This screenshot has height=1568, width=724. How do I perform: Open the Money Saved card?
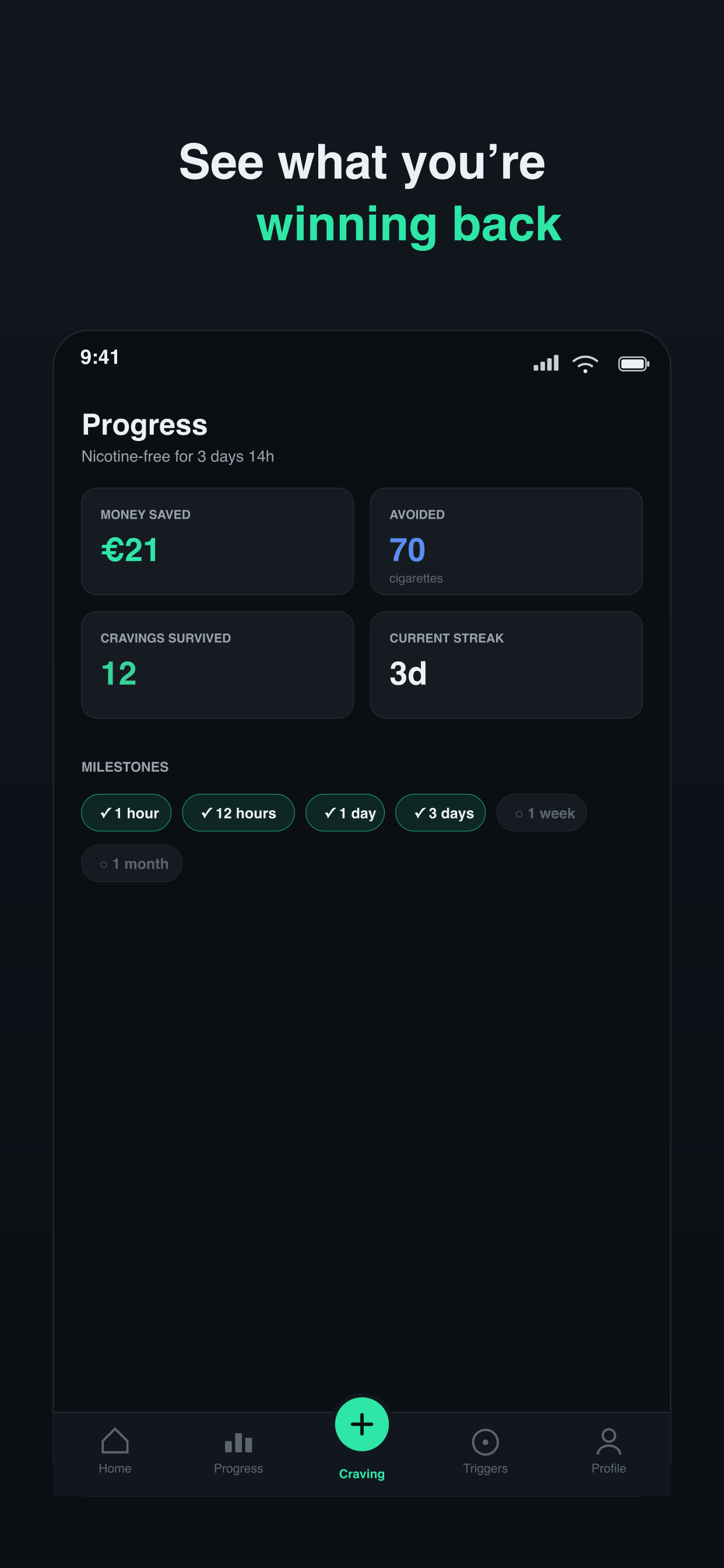pyautogui.click(x=217, y=541)
